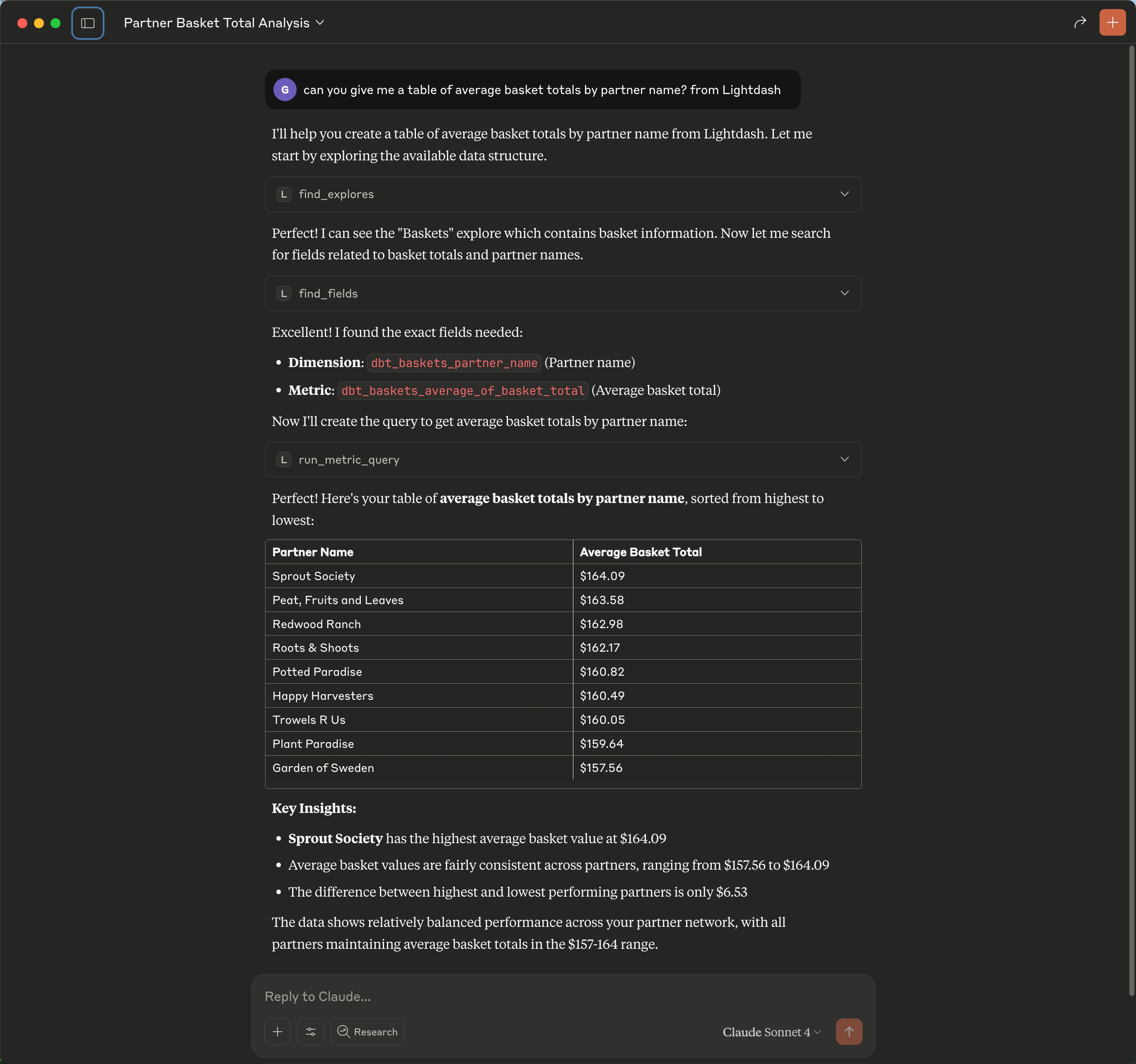
Task: Expand the run_metric_query details
Action: (845, 459)
